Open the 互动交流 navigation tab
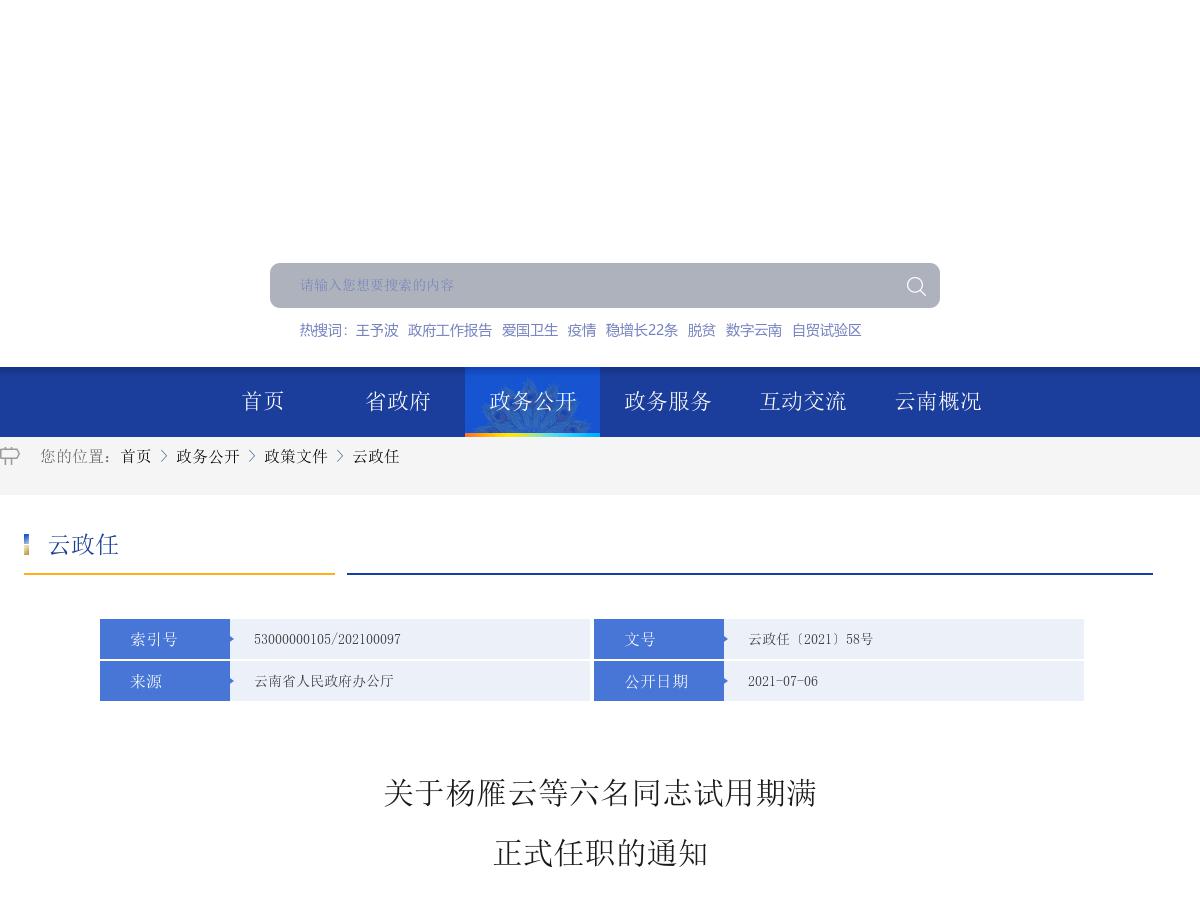1200x900 pixels. (803, 401)
